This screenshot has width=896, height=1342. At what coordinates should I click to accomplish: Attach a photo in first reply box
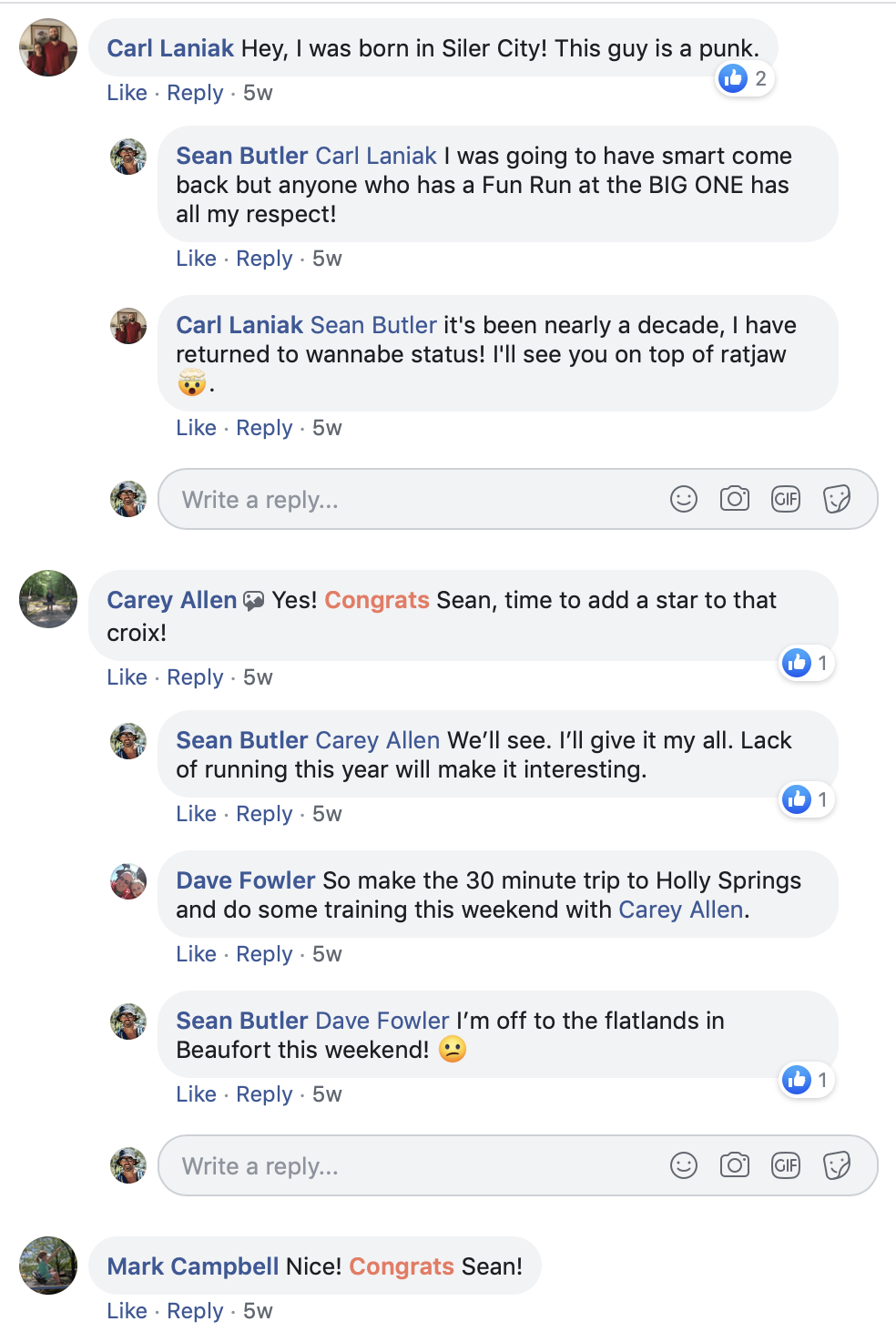pyautogui.click(x=734, y=499)
